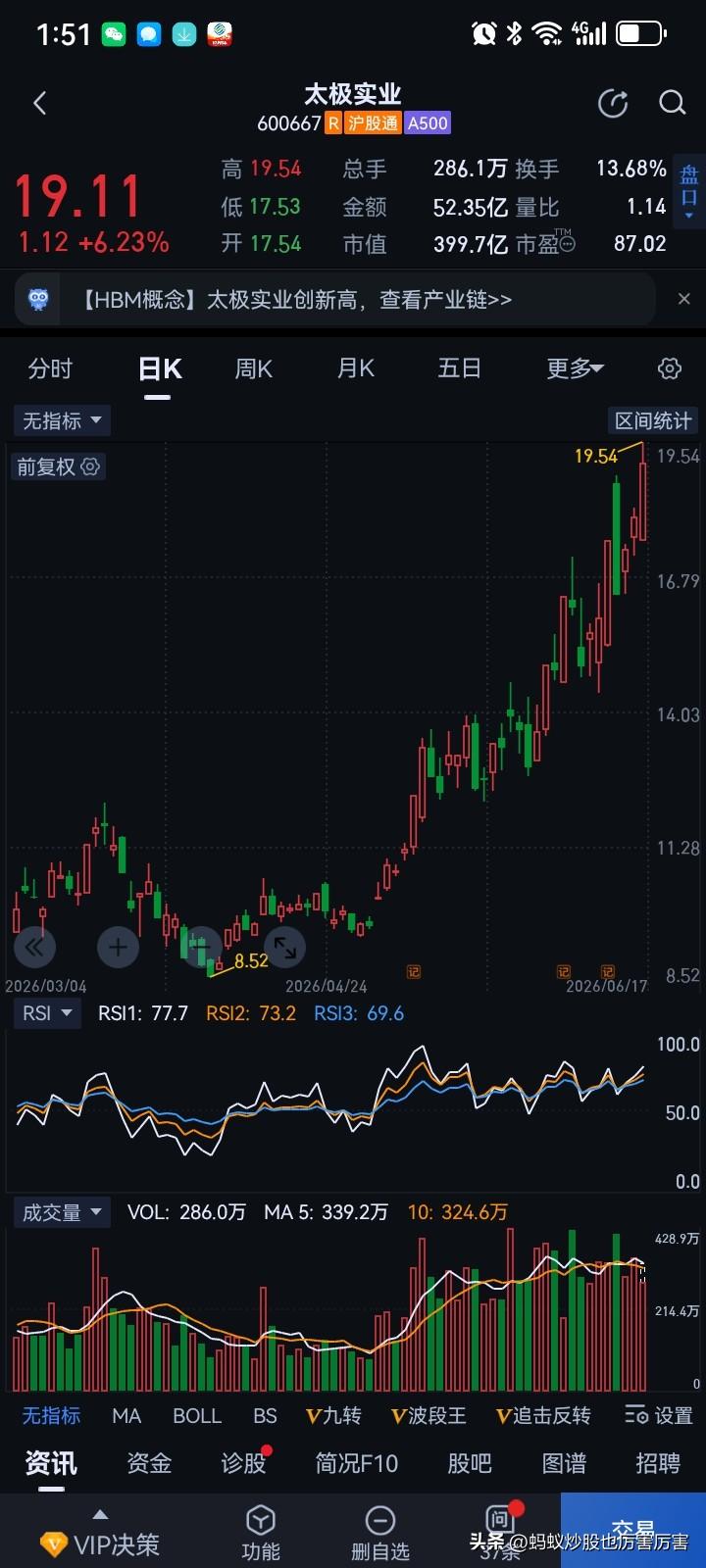Dismiss the HBM概念 news banner

(x=684, y=299)
